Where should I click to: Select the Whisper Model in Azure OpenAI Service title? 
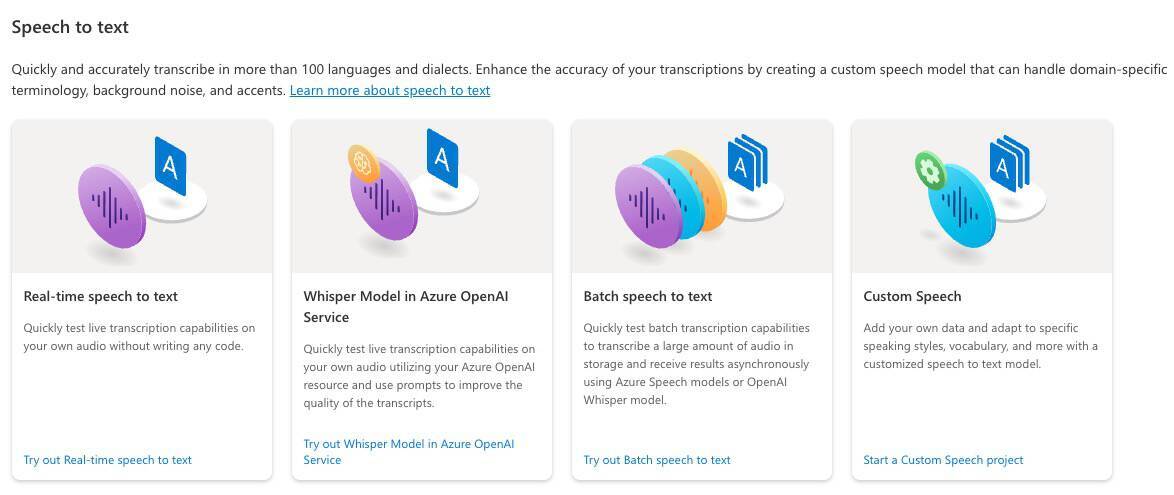point(410,306)
